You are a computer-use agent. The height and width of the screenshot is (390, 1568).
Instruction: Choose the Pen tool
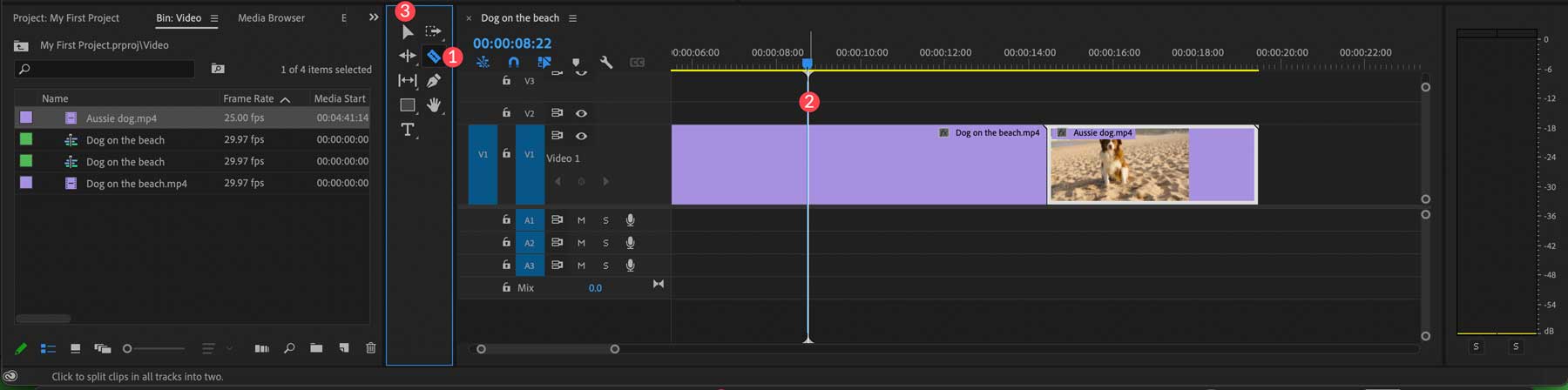pyautogui.click(x=434, y=81)
